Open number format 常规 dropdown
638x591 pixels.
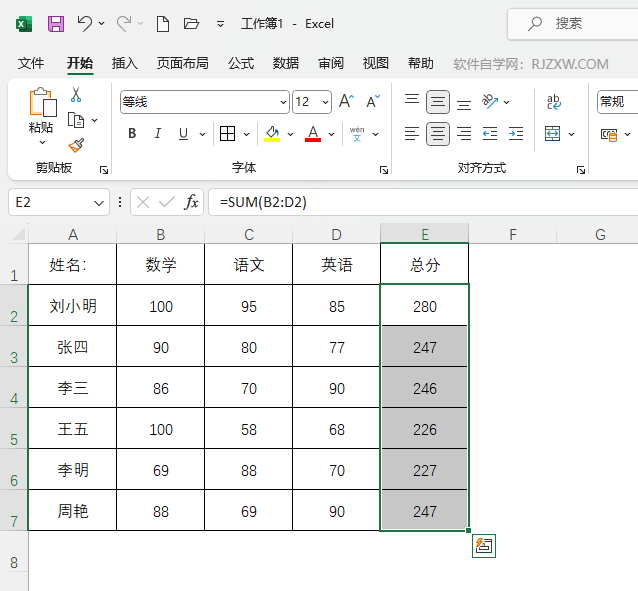[617, 102]
